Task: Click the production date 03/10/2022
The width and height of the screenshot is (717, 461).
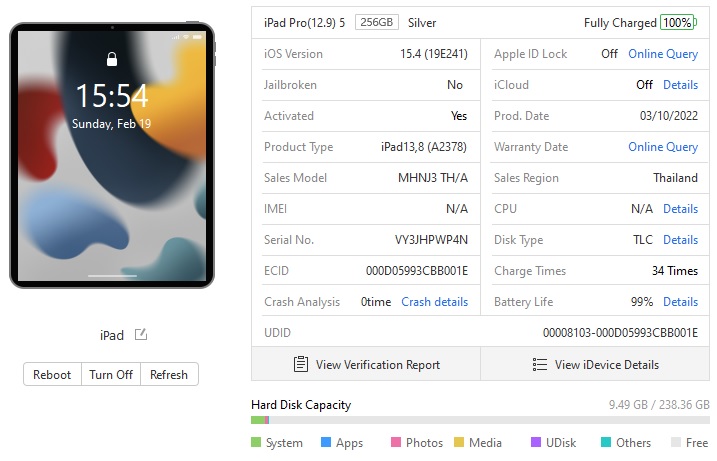Action: pos(669,116)
